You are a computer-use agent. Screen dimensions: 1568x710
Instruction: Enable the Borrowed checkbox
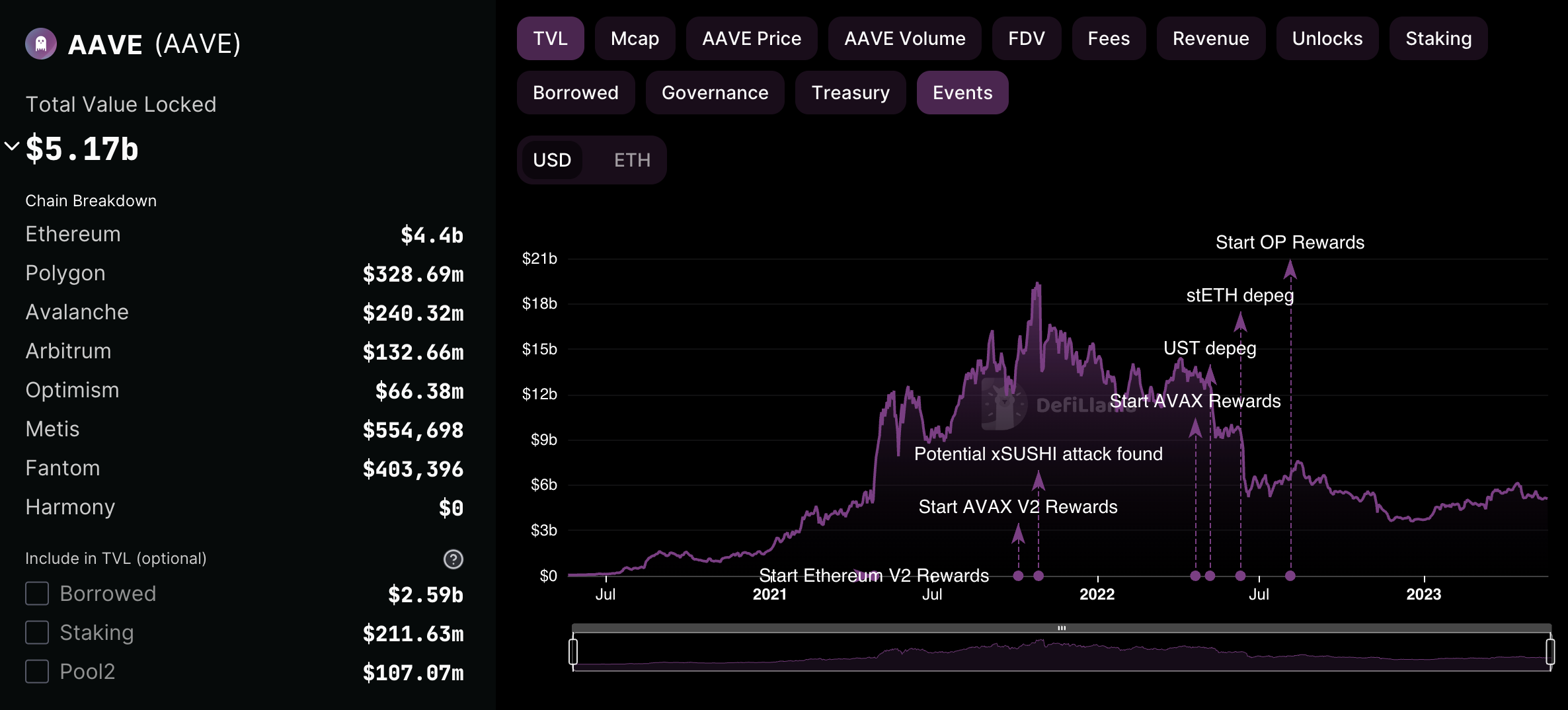click(37, 594)
